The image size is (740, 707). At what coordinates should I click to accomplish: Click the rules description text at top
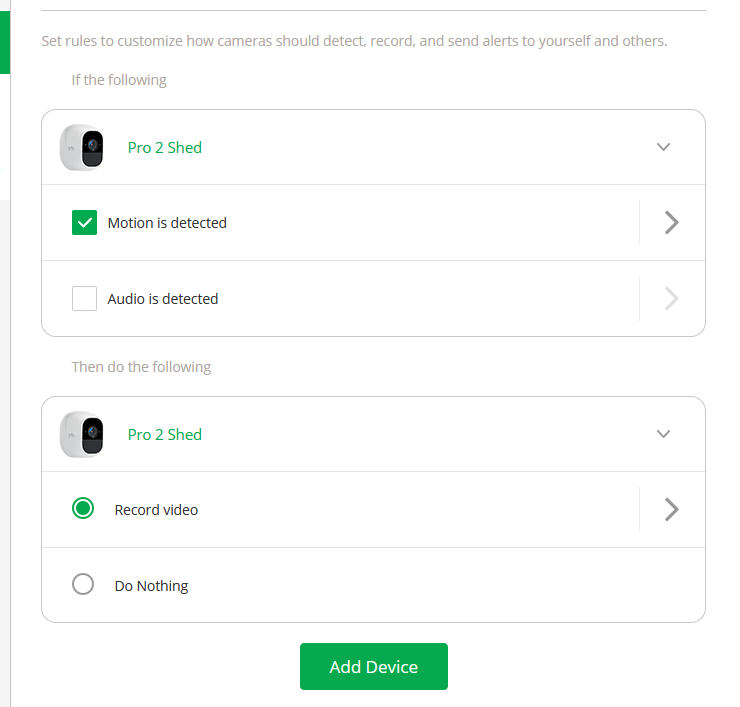click(x=354, y=42)
